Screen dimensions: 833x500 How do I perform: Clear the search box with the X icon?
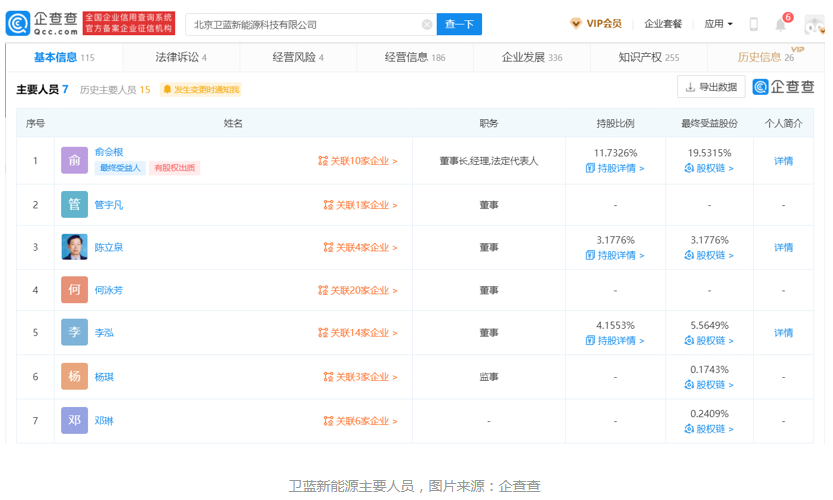[x=427, y=24]
